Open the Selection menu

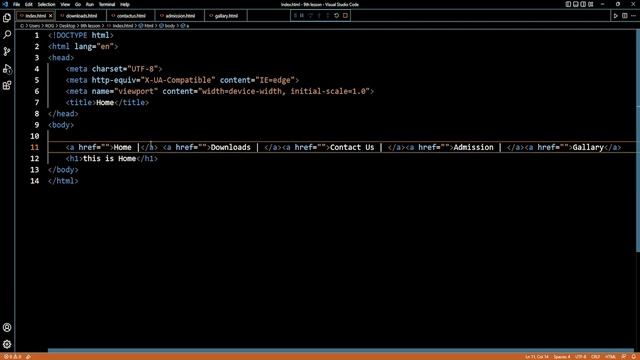pos(46,4)
